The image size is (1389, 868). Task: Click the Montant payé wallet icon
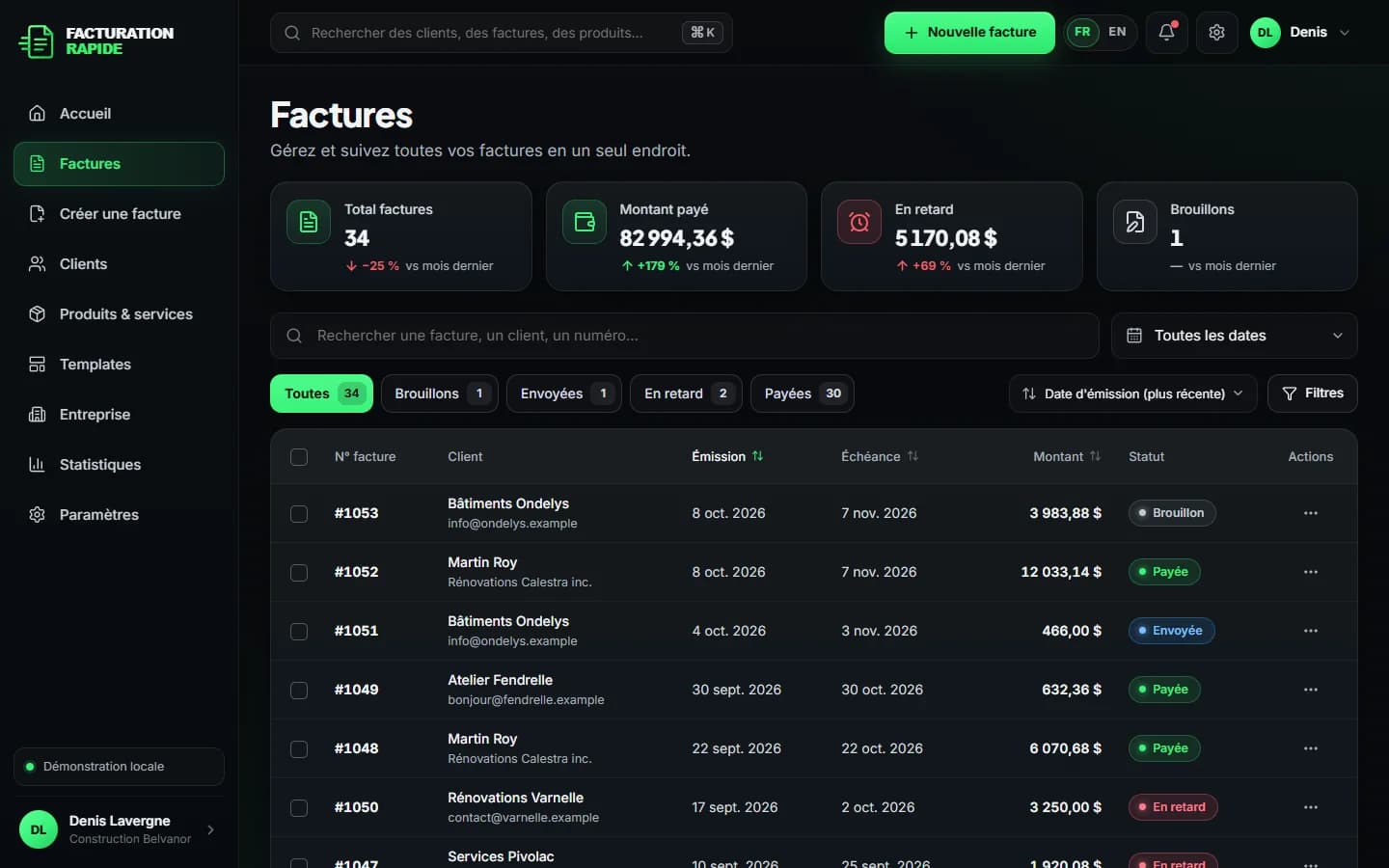[x=585, y=222]
